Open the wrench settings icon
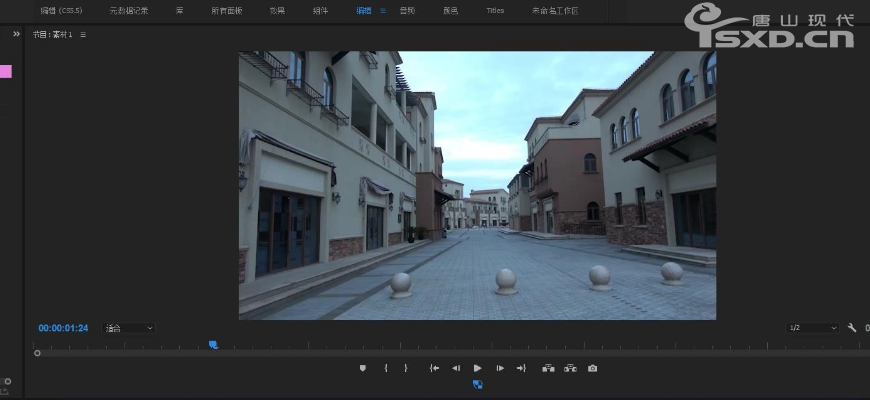The image size is (870, 400). click(852, 328)
